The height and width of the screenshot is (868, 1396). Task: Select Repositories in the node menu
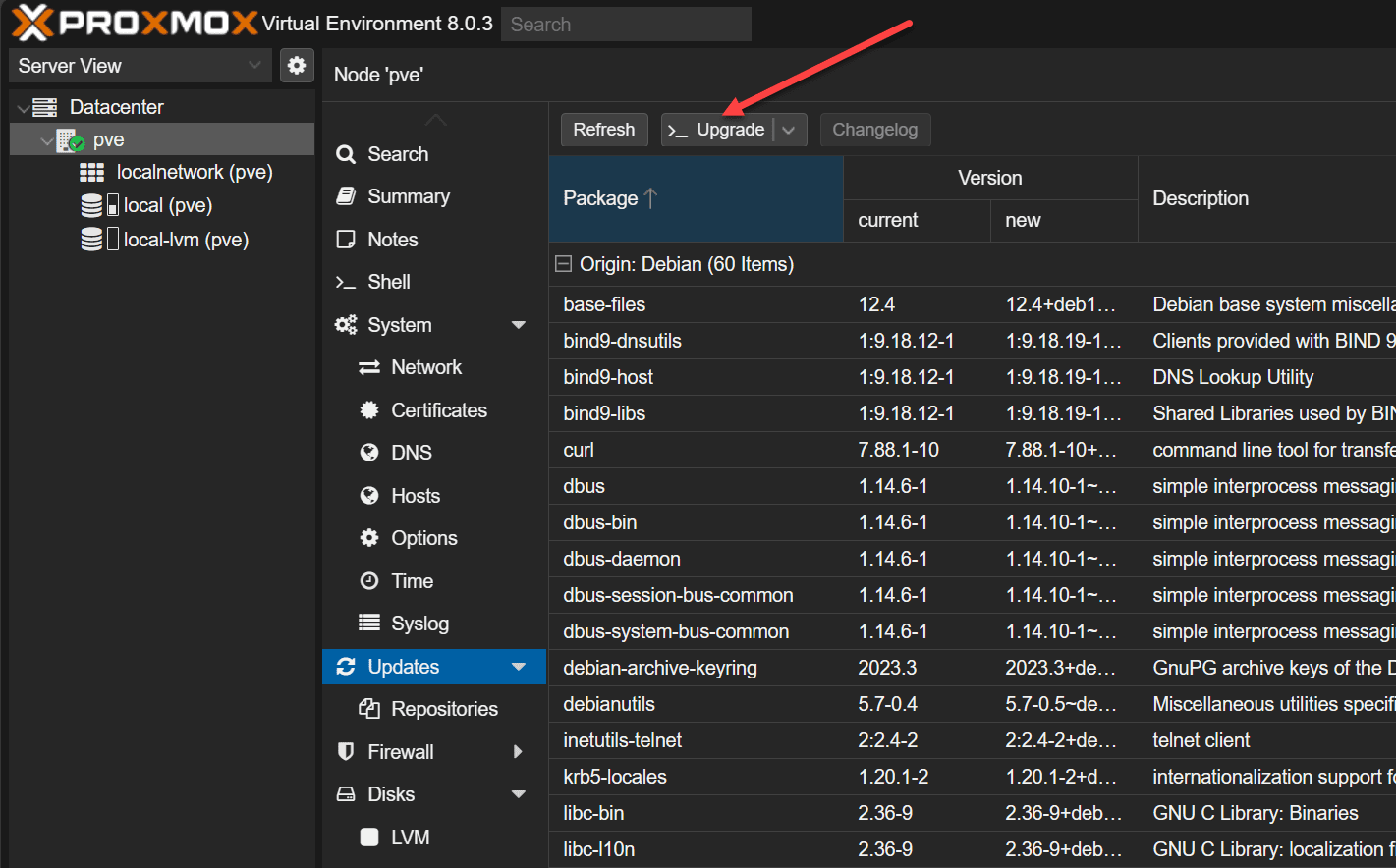444,709
